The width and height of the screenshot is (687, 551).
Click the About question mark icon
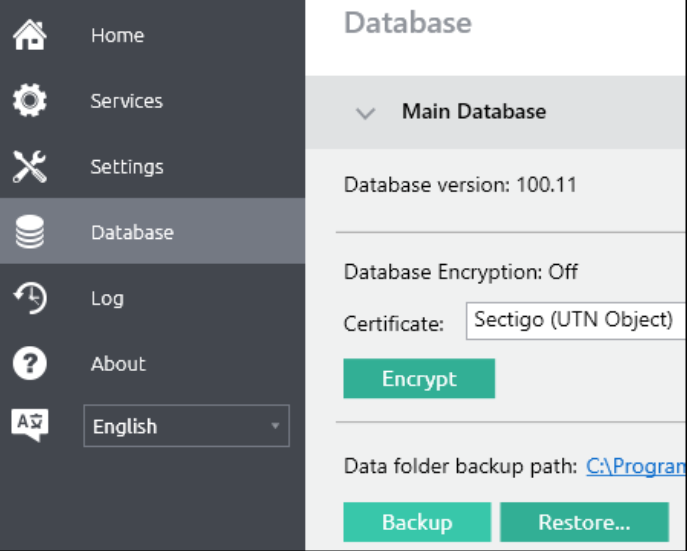[29, 364]
